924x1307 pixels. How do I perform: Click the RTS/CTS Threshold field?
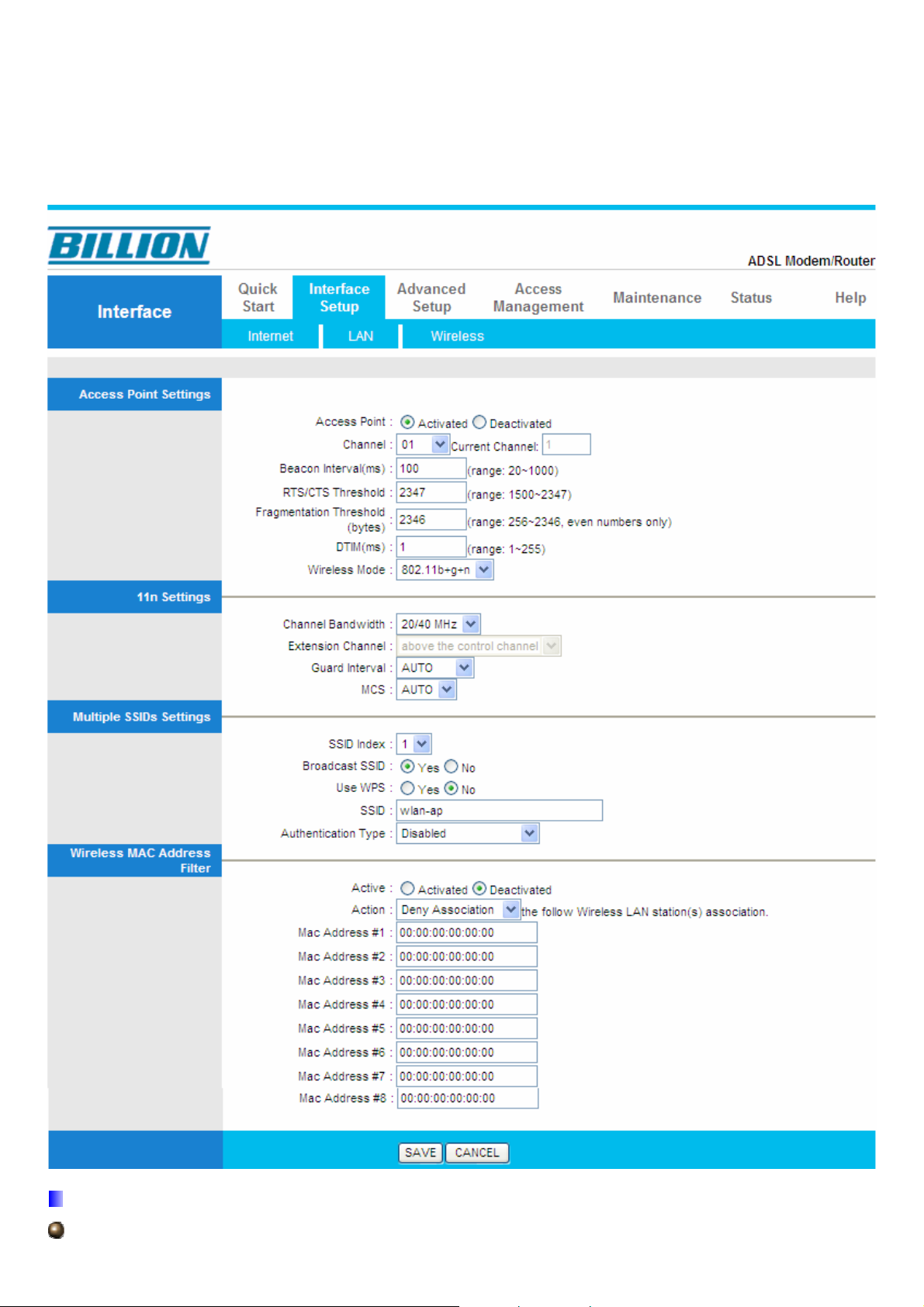(431, 492)
